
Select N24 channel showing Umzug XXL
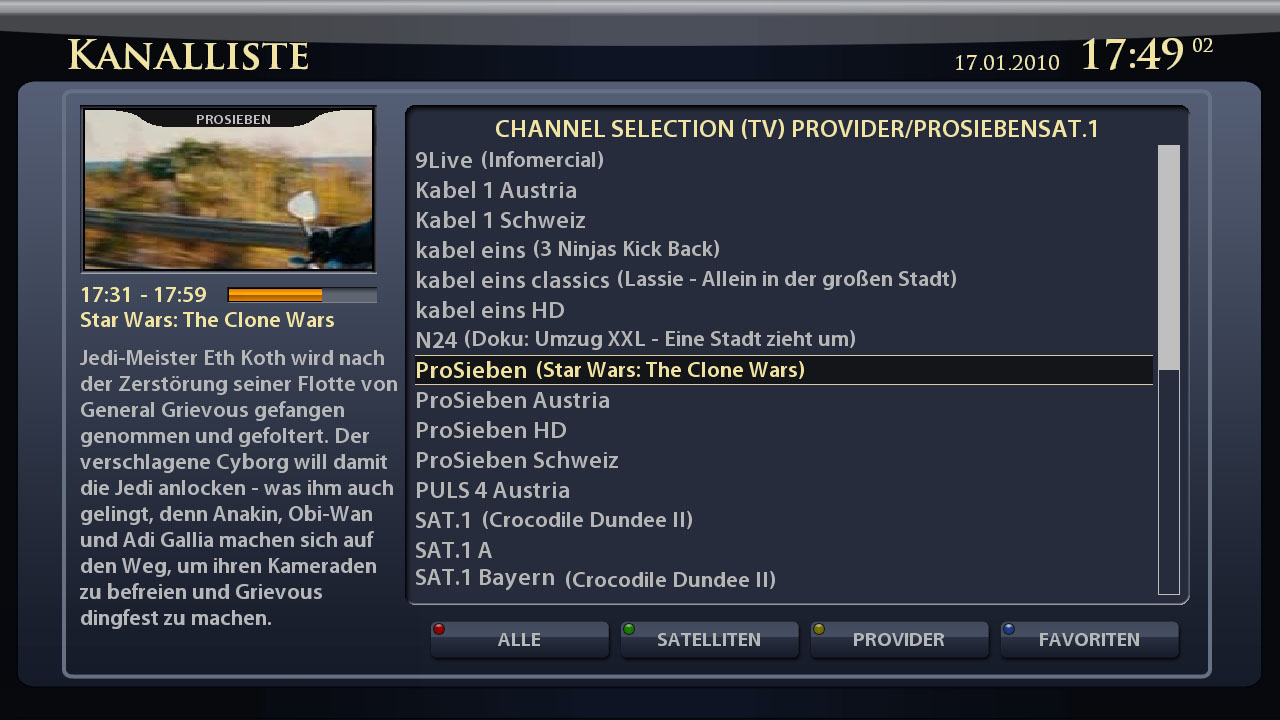(x=784, y=340)
